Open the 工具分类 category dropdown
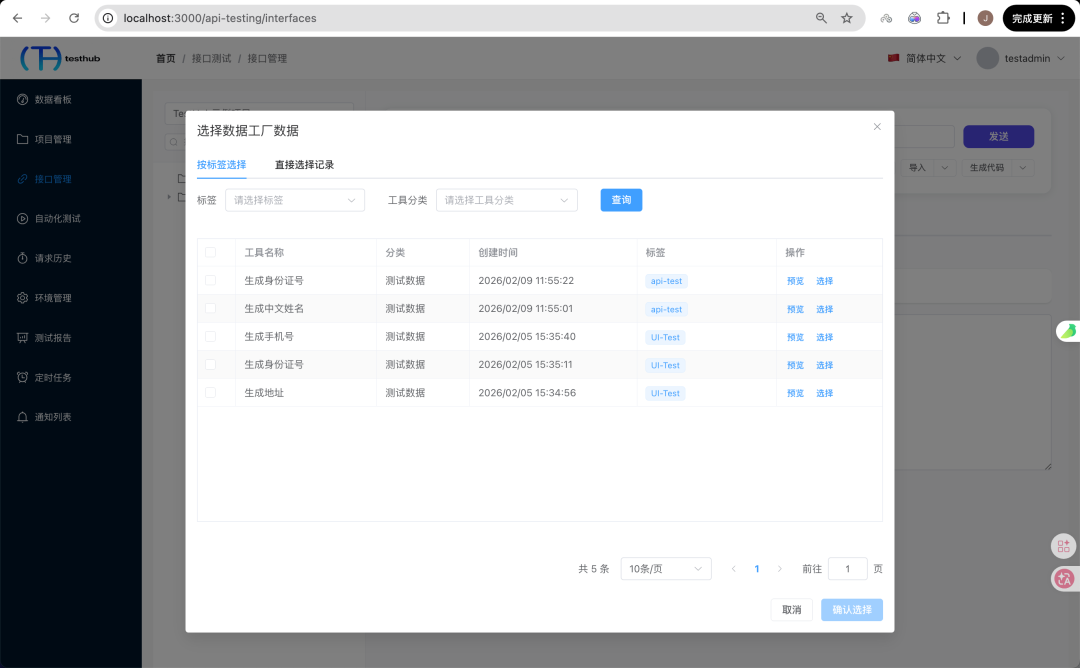 [506, 200]
